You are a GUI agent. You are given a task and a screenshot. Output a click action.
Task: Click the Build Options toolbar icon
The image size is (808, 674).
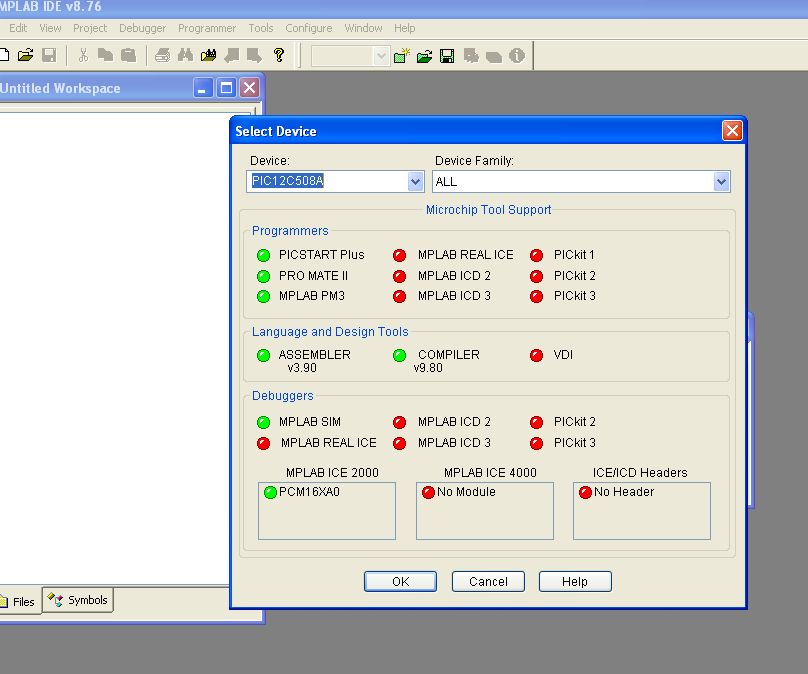470,56
